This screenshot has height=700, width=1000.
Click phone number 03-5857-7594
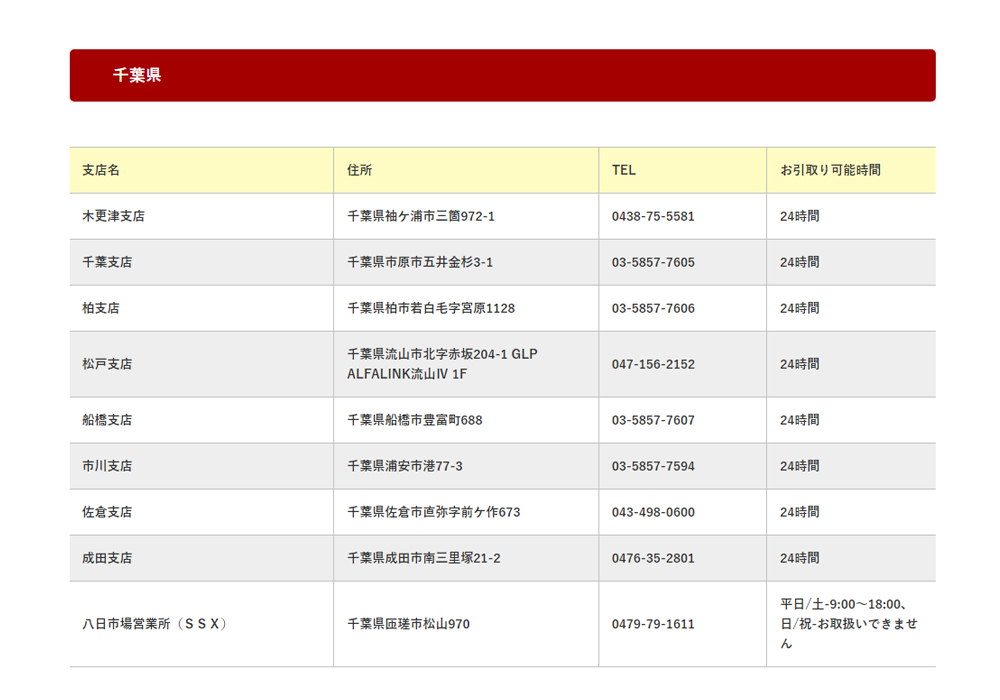[653, 466]
